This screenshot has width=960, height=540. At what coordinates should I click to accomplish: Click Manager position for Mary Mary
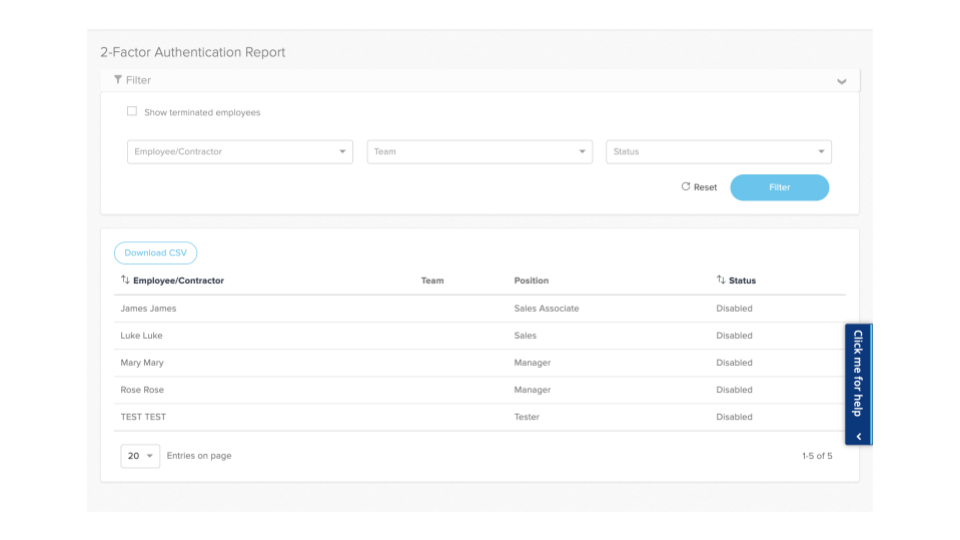(x=532, y=362)
